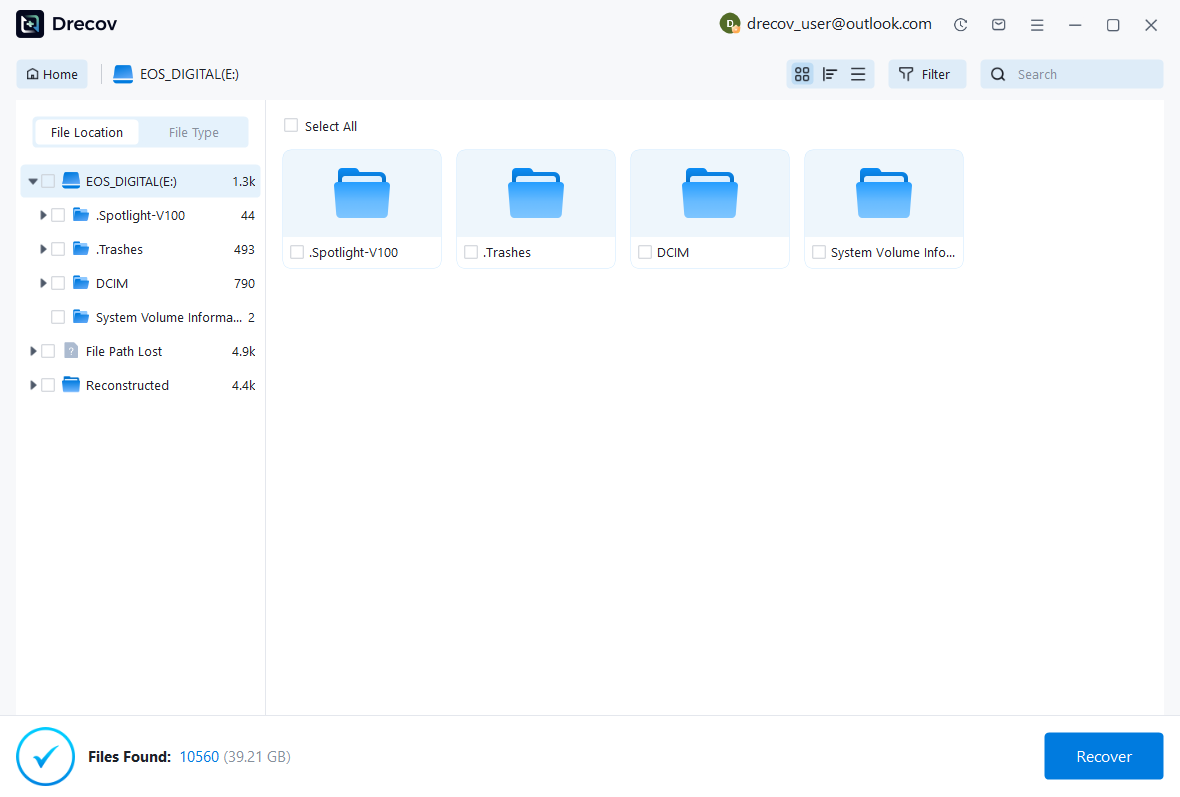Collapse the EOS_DIGITAL(E:) tree node
The width and height of the screenshot is (1180, 797).
click(x=33, y=181)
